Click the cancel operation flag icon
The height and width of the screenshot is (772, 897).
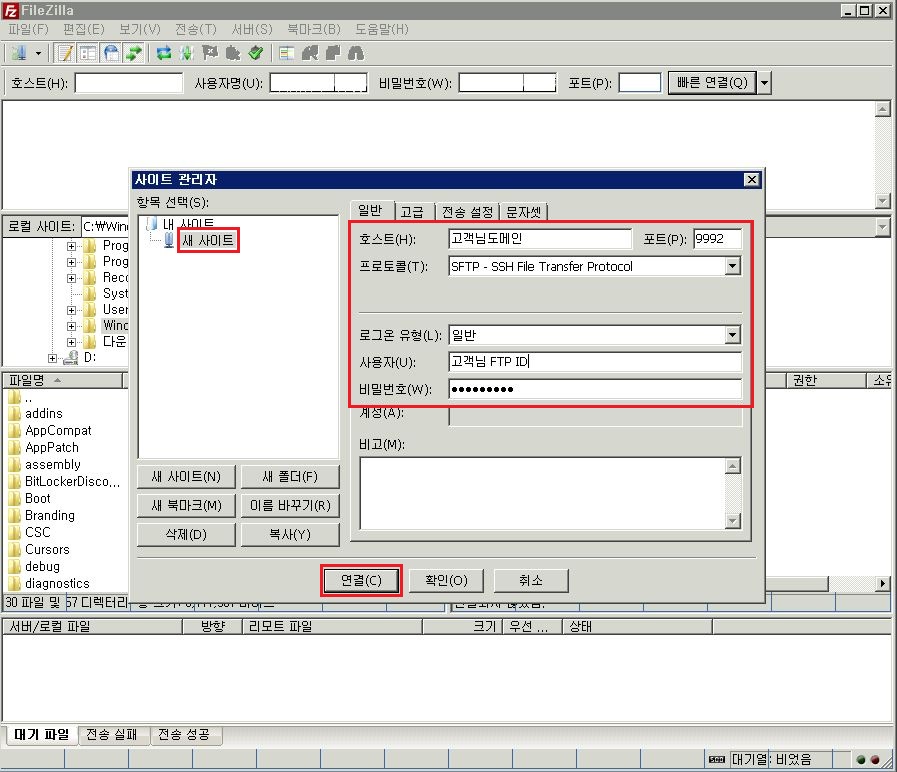point(210,52)
